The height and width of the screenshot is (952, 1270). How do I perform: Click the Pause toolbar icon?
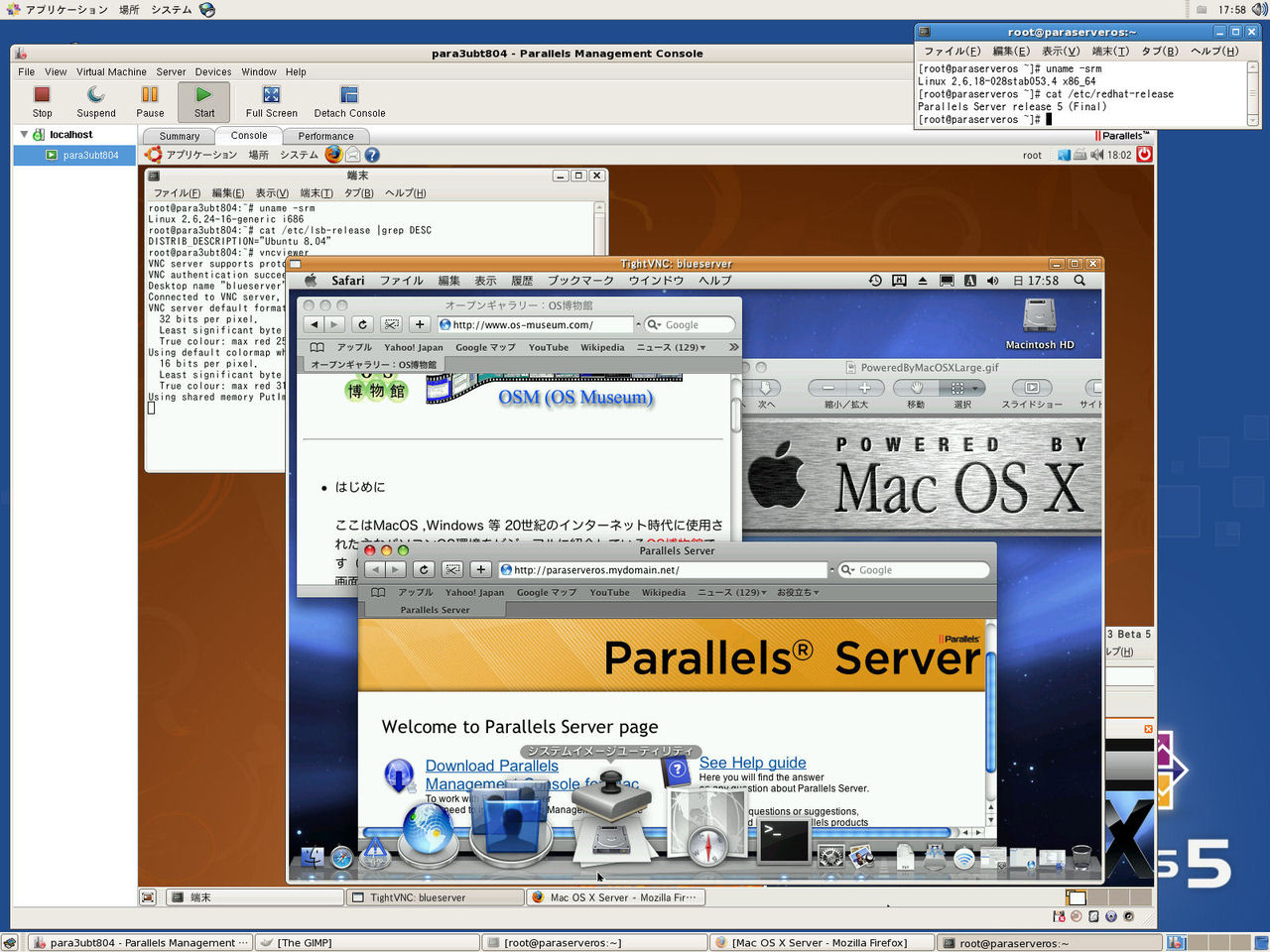(150, 95)
